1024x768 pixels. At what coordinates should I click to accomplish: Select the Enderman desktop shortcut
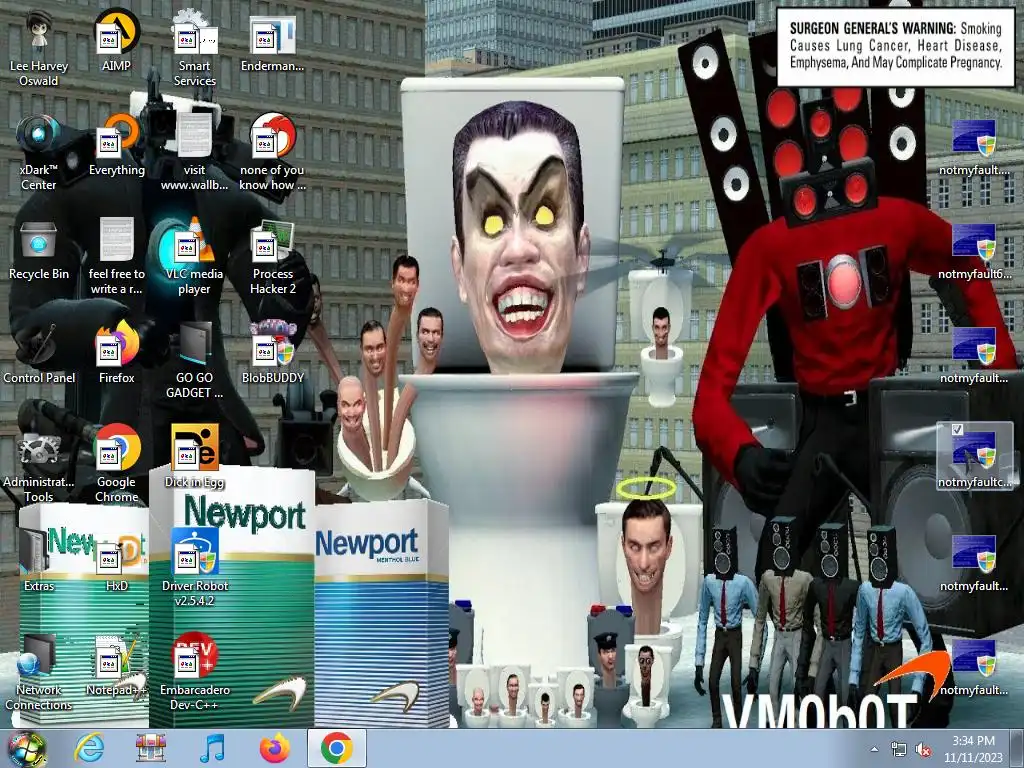[x=272, y=41]
